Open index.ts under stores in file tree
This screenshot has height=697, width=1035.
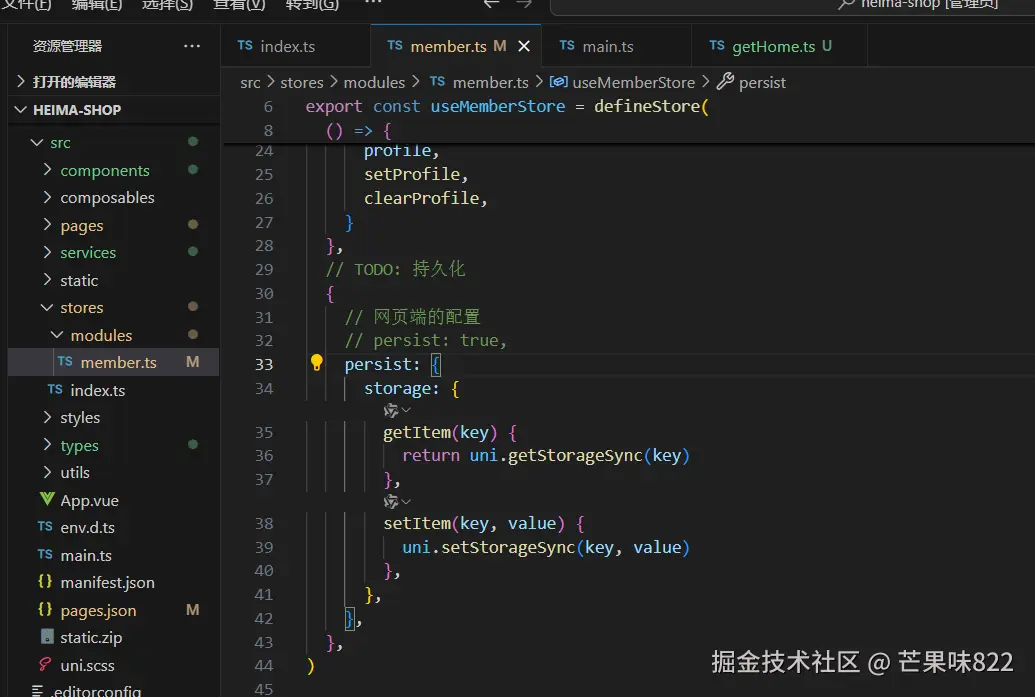(114, 390)
